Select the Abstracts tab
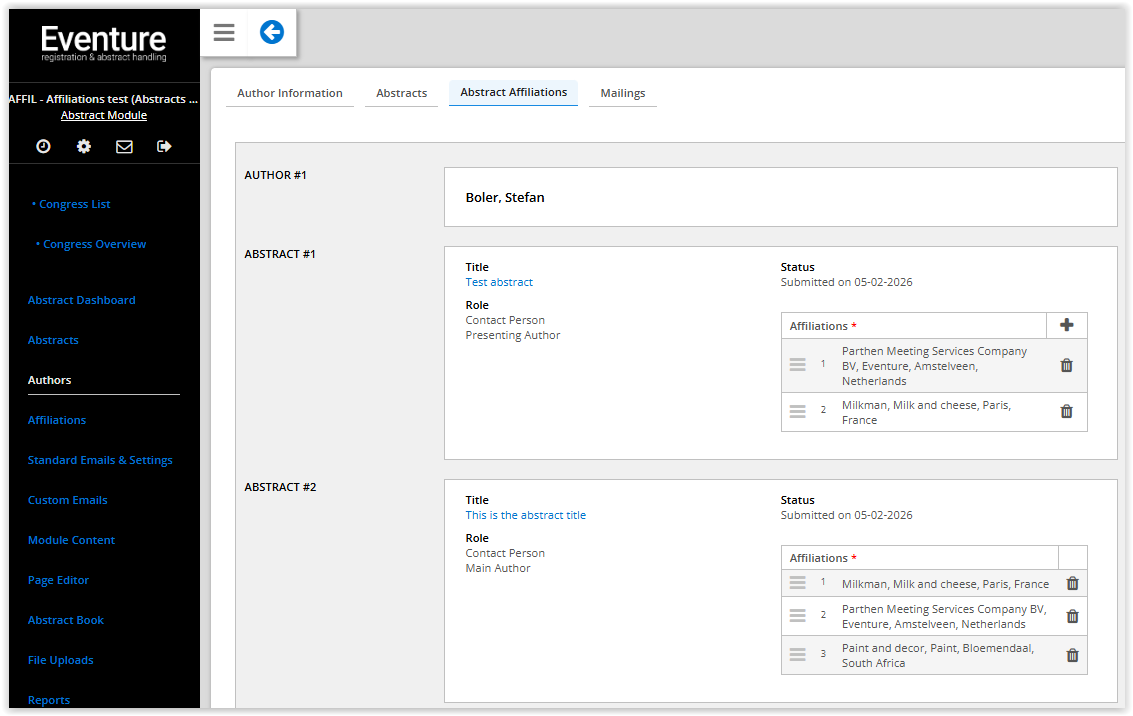This screenshot has width=1133, height=716. click(x=401, y=93)
